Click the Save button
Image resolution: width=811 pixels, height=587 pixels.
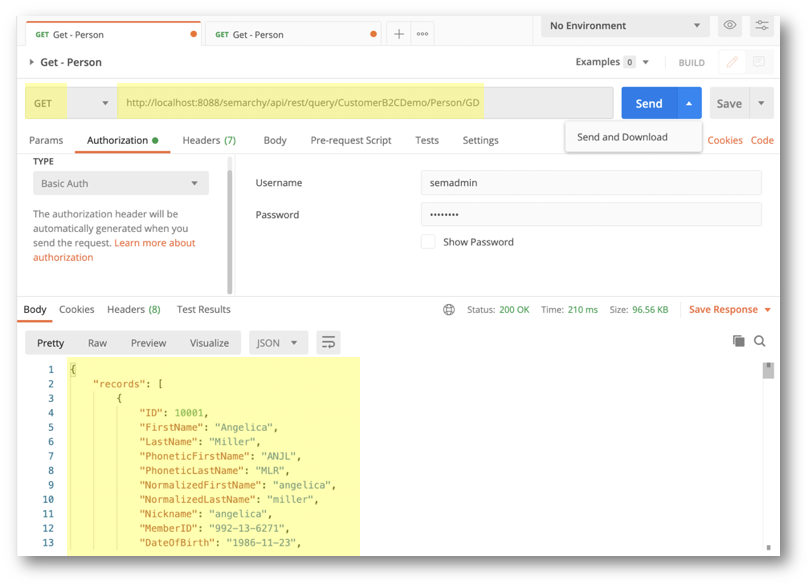(x=729, y=103)
